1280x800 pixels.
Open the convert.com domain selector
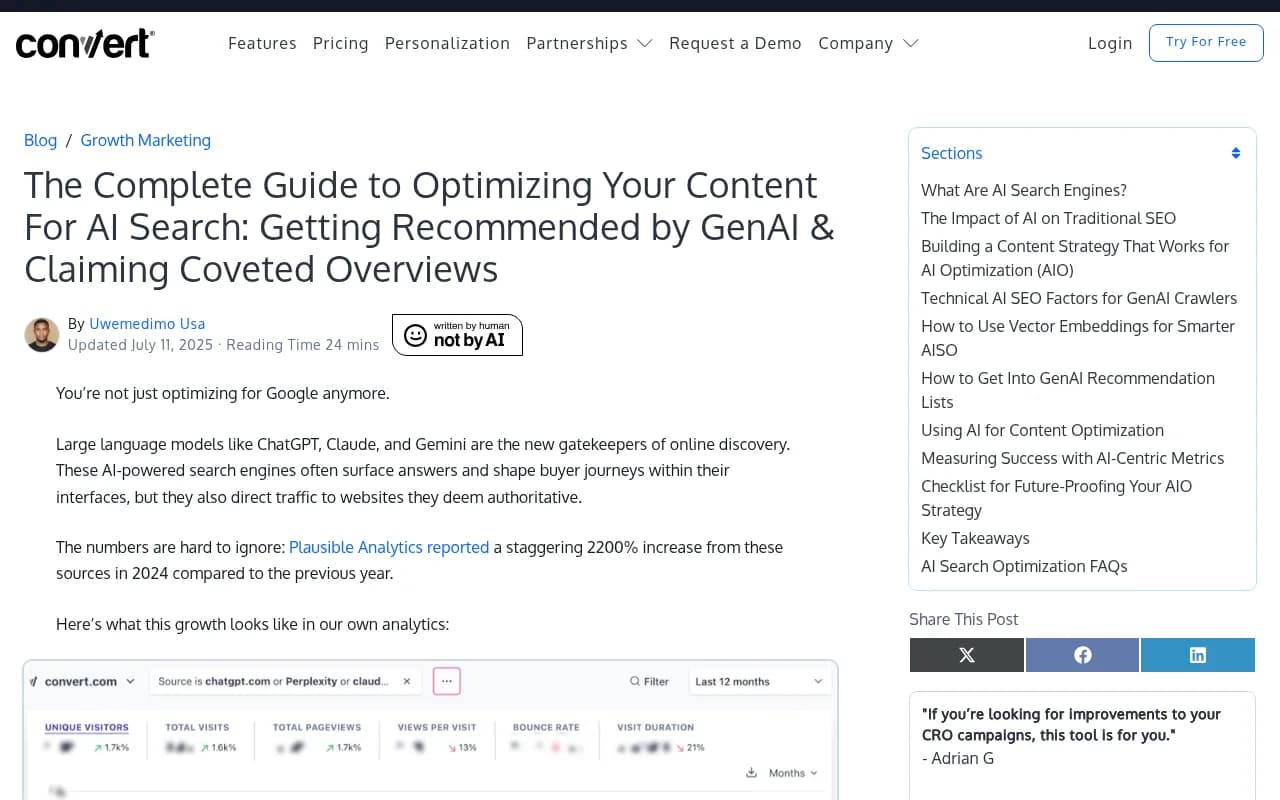tap(83, 681)
